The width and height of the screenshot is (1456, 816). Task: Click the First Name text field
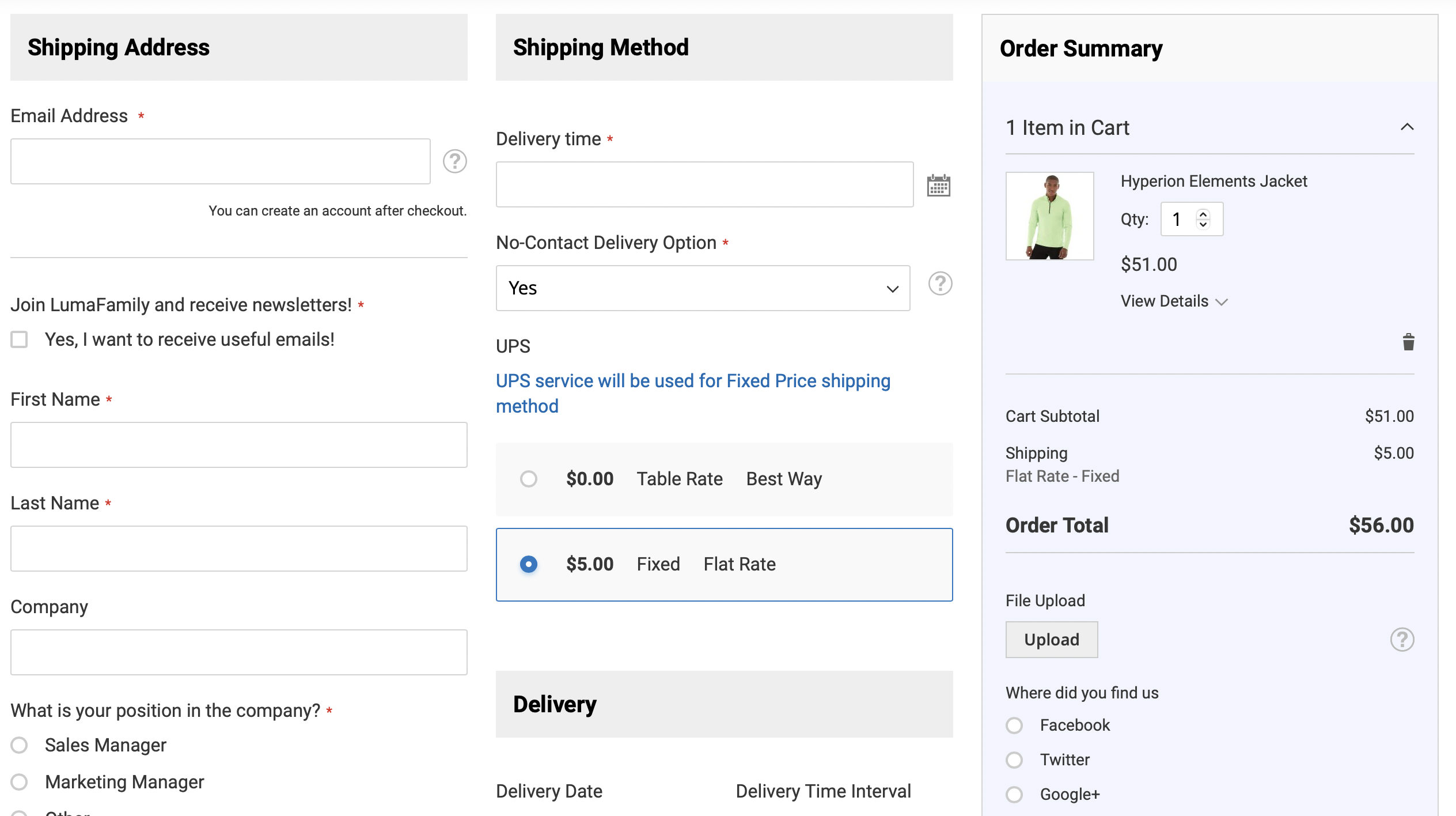(x=238, y=445)
